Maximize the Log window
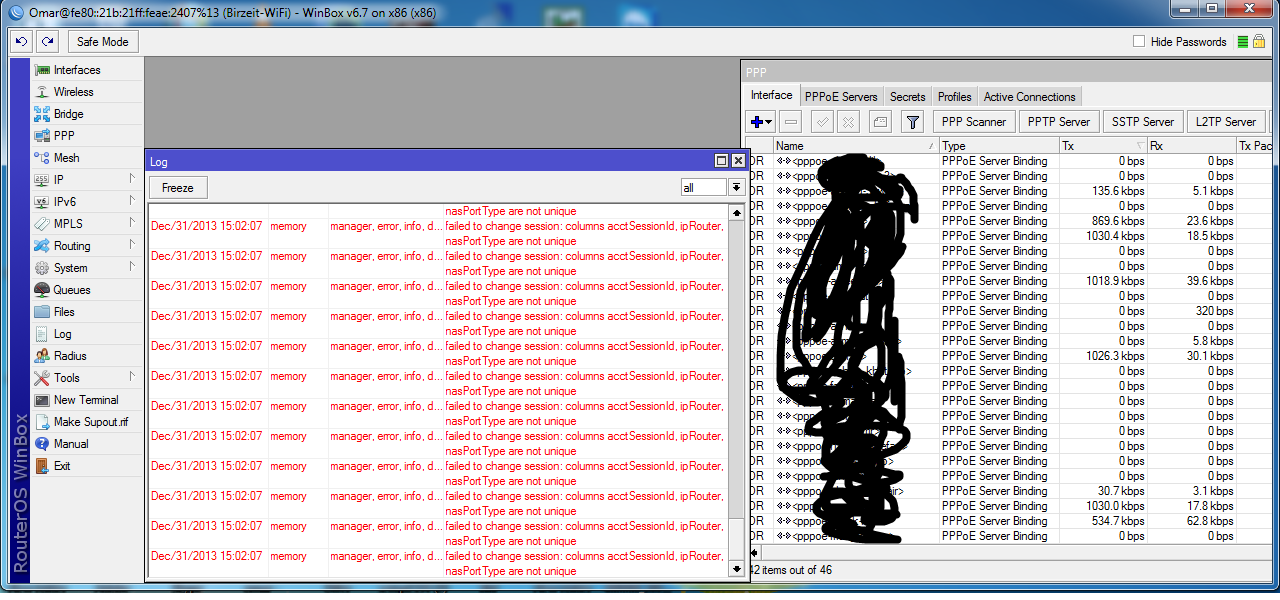 (721, 160)
